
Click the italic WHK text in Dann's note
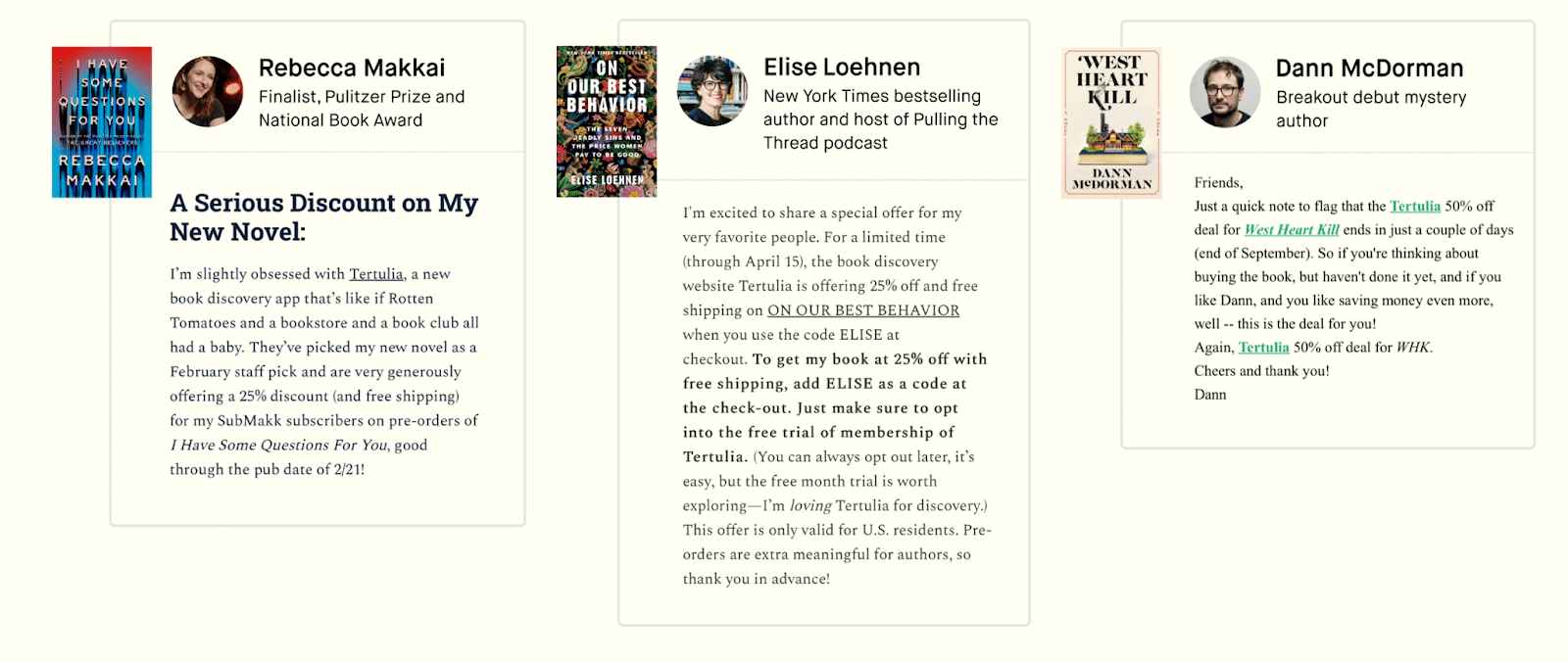(1413, 348)
